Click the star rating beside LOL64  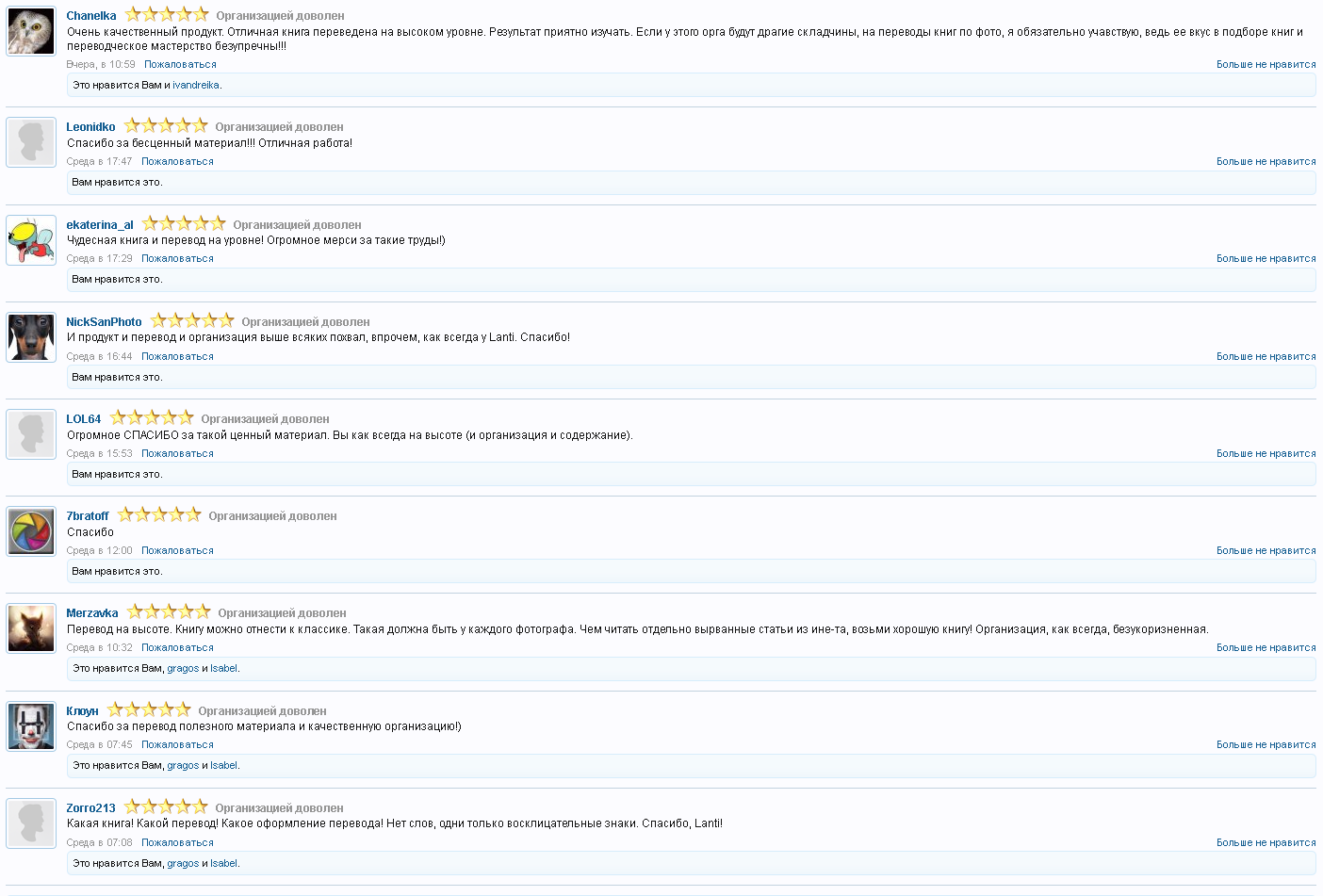pyautogui.click(x=151, y=418)
